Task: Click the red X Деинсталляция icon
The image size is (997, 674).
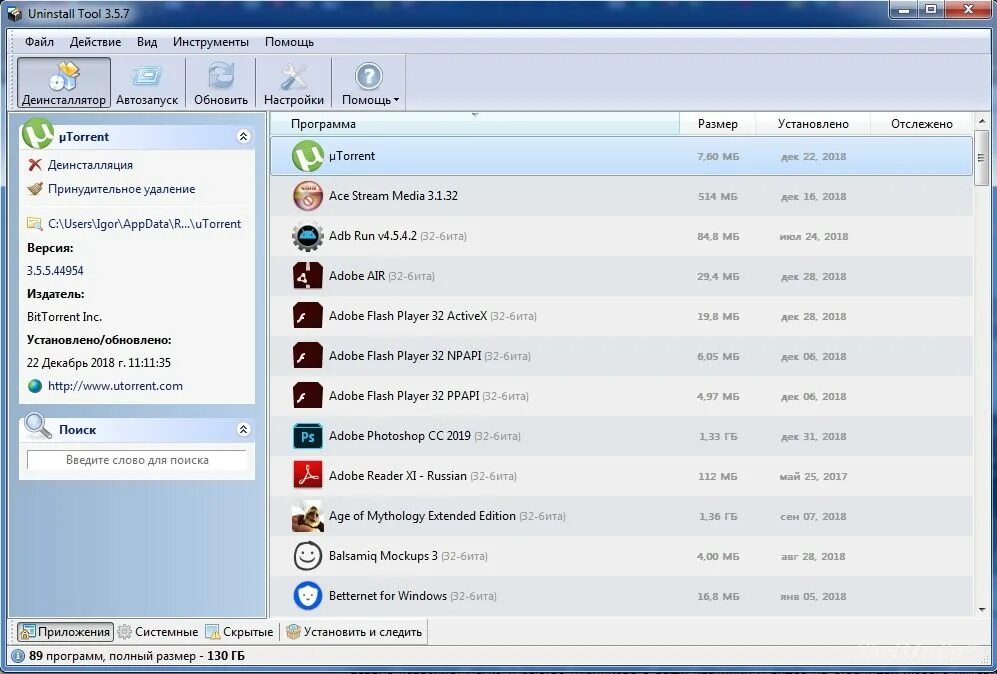Action: pyautogui.click(x=35, y=165)
